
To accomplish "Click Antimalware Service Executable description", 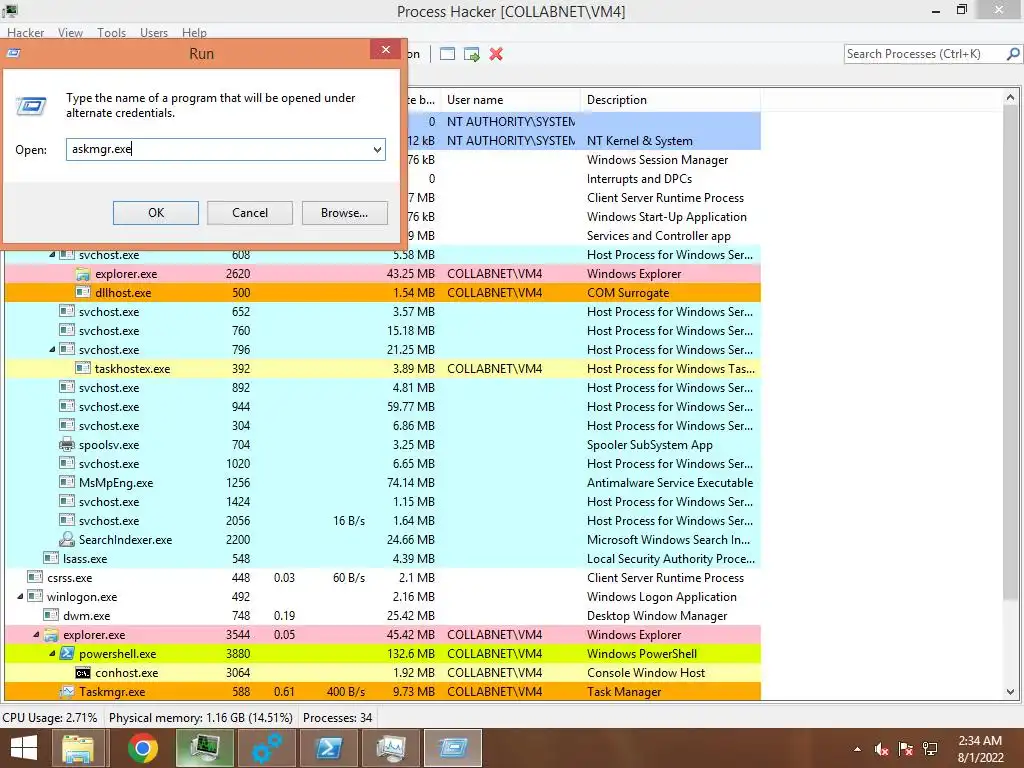I will pyautogui.click(x=669, y=483).
